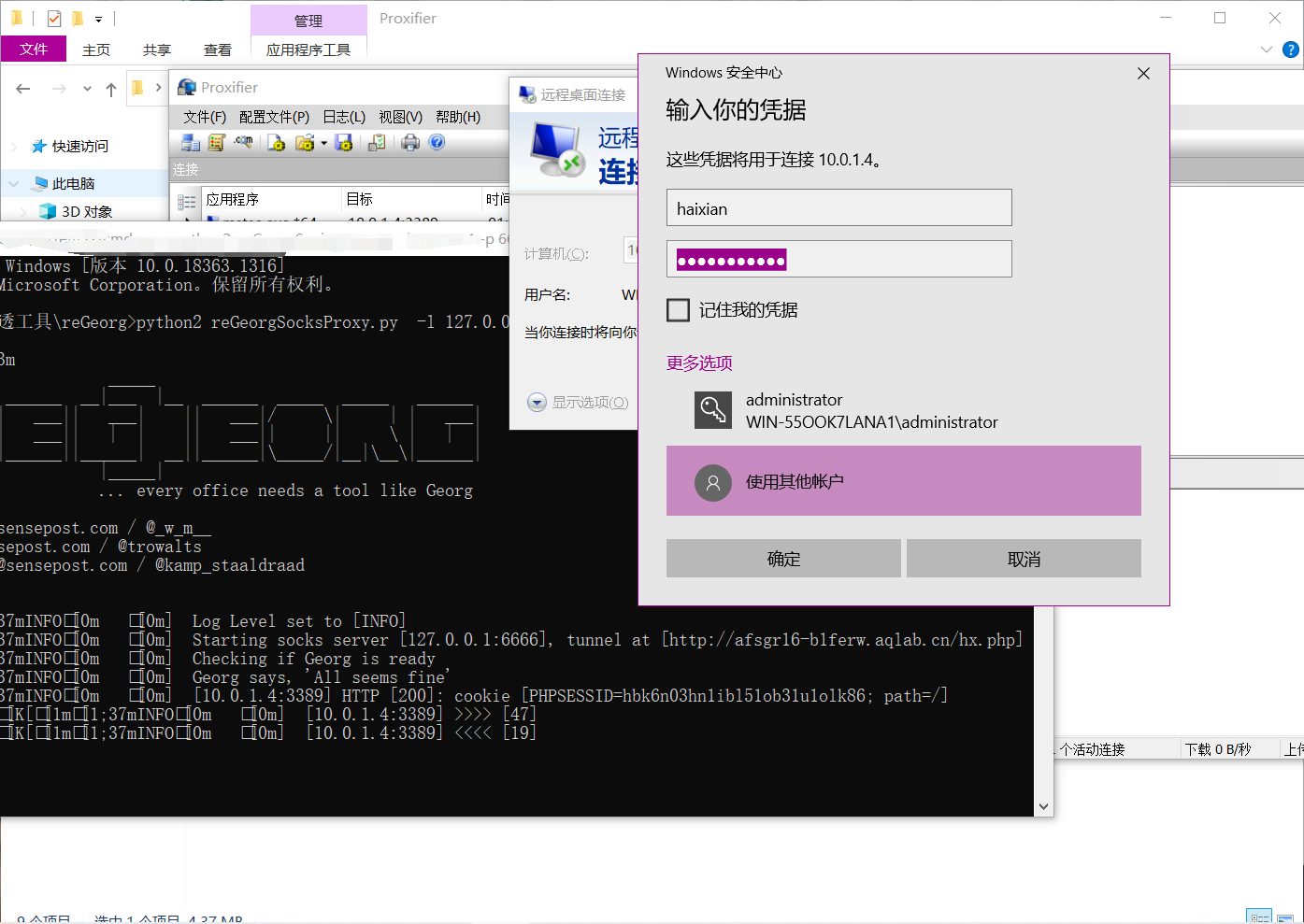The width and height of the screenshot is (1304, 924).
Task: Click person avatar icon beside 使用其他帐户
Action: coord(713,482)
